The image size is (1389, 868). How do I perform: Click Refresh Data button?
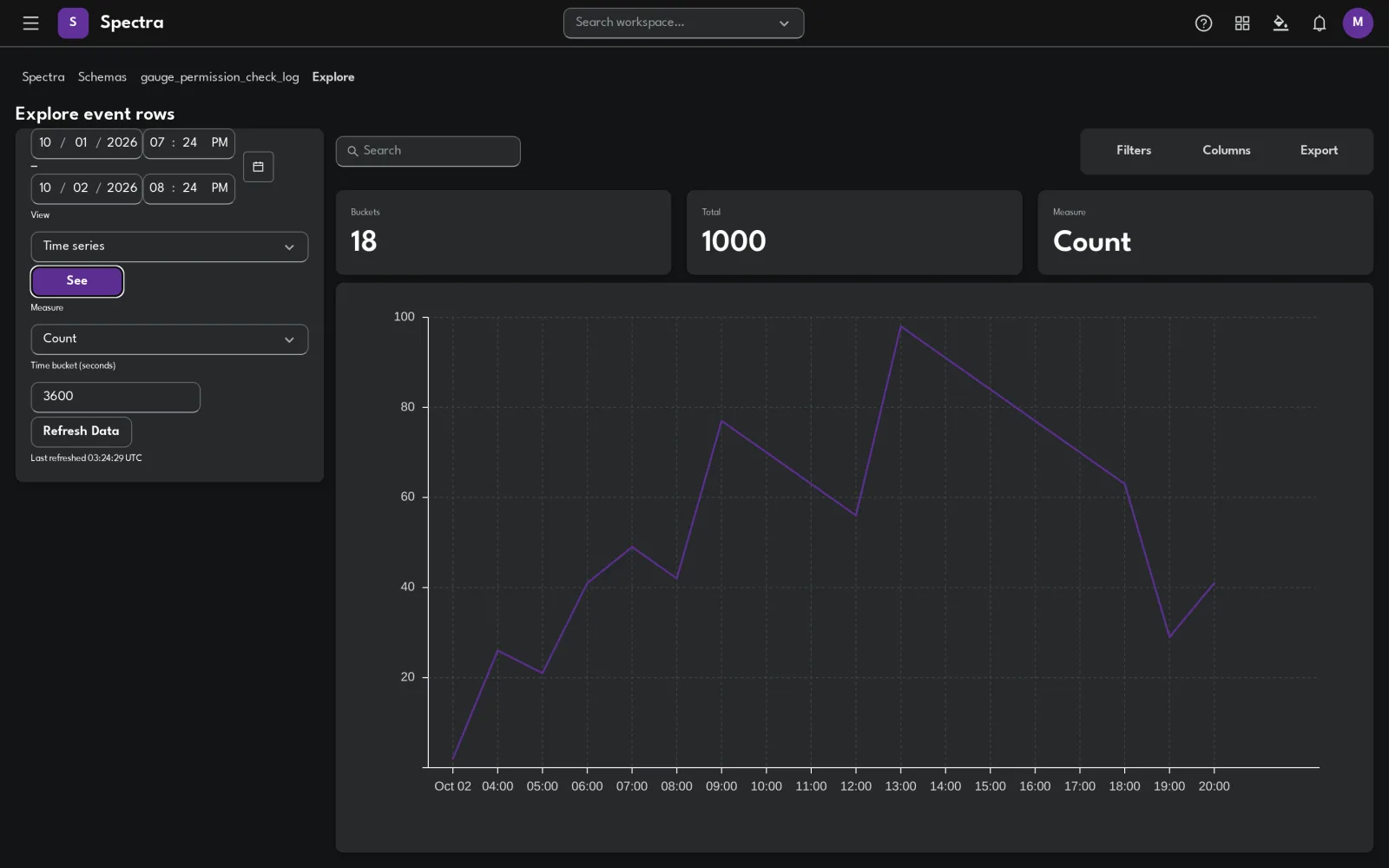[82, 431]
